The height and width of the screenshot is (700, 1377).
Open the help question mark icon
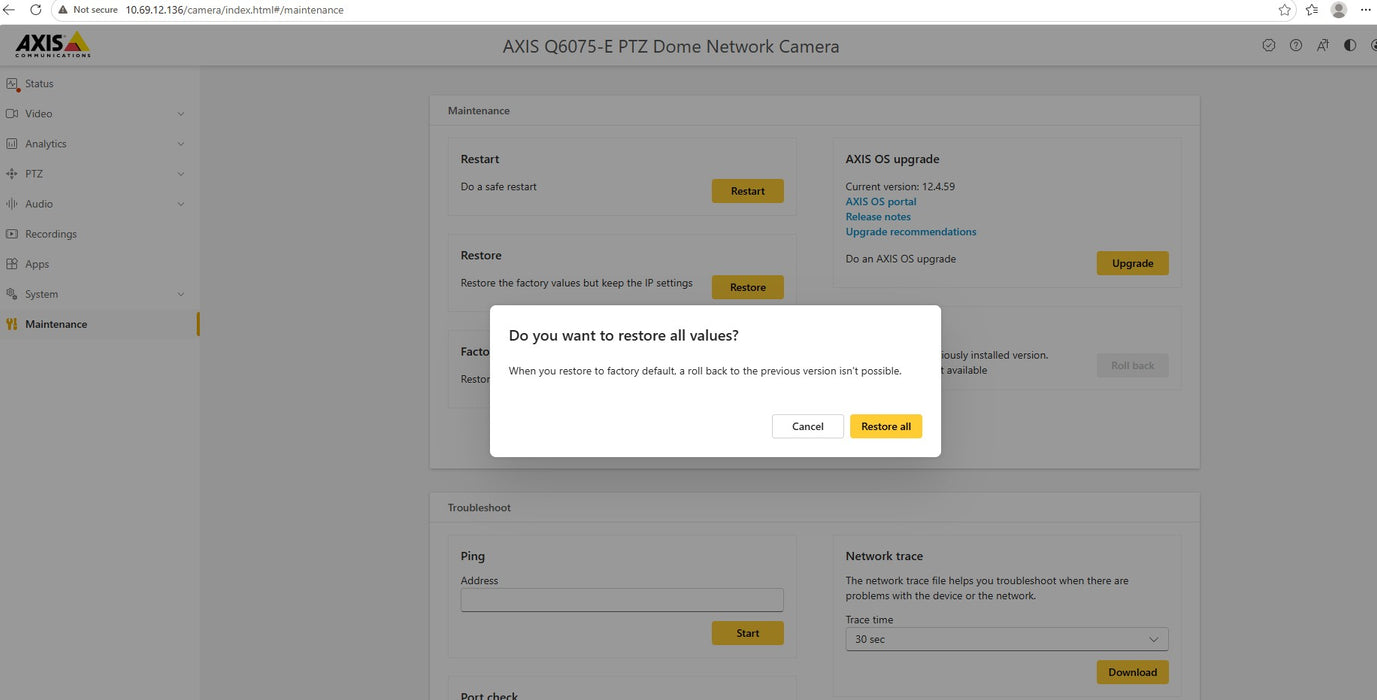tap(1296, 45)
